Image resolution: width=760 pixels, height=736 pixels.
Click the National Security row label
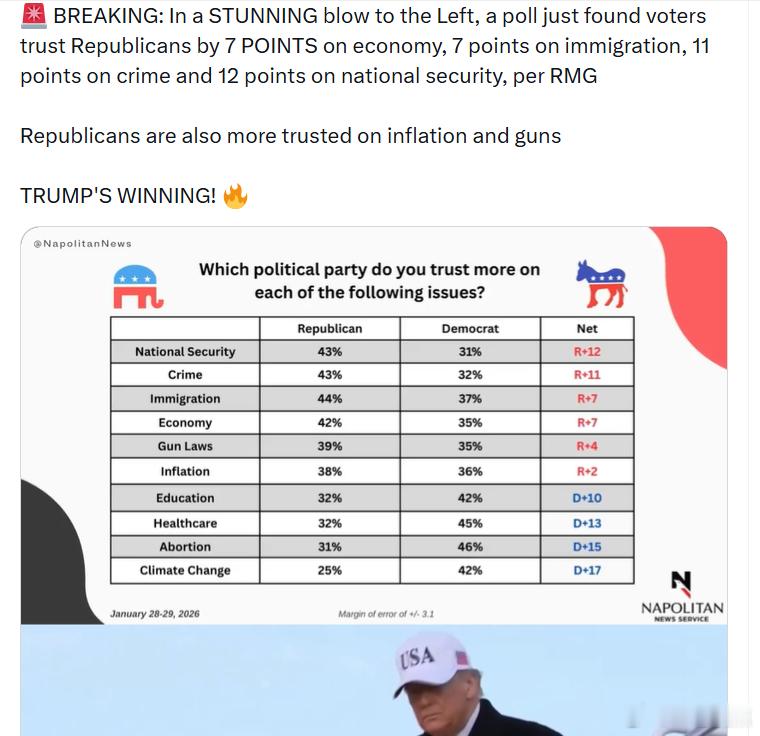pos(185,352)
